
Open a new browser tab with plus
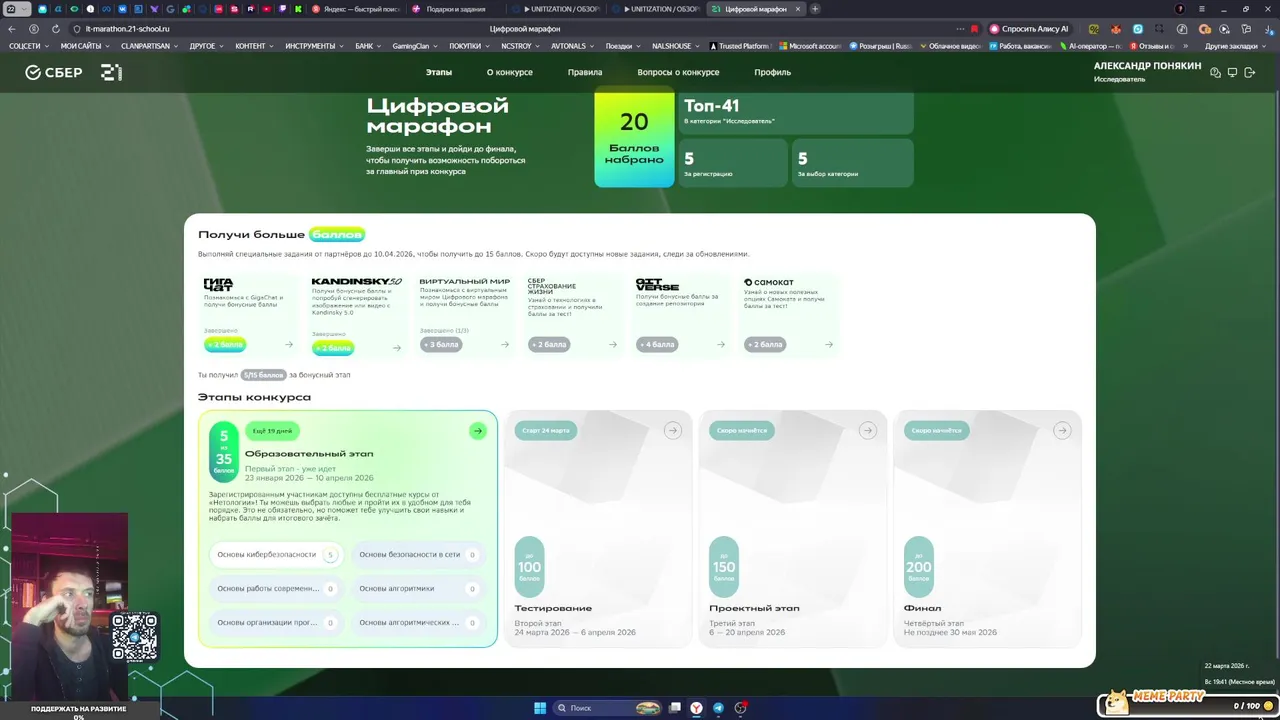815,9
